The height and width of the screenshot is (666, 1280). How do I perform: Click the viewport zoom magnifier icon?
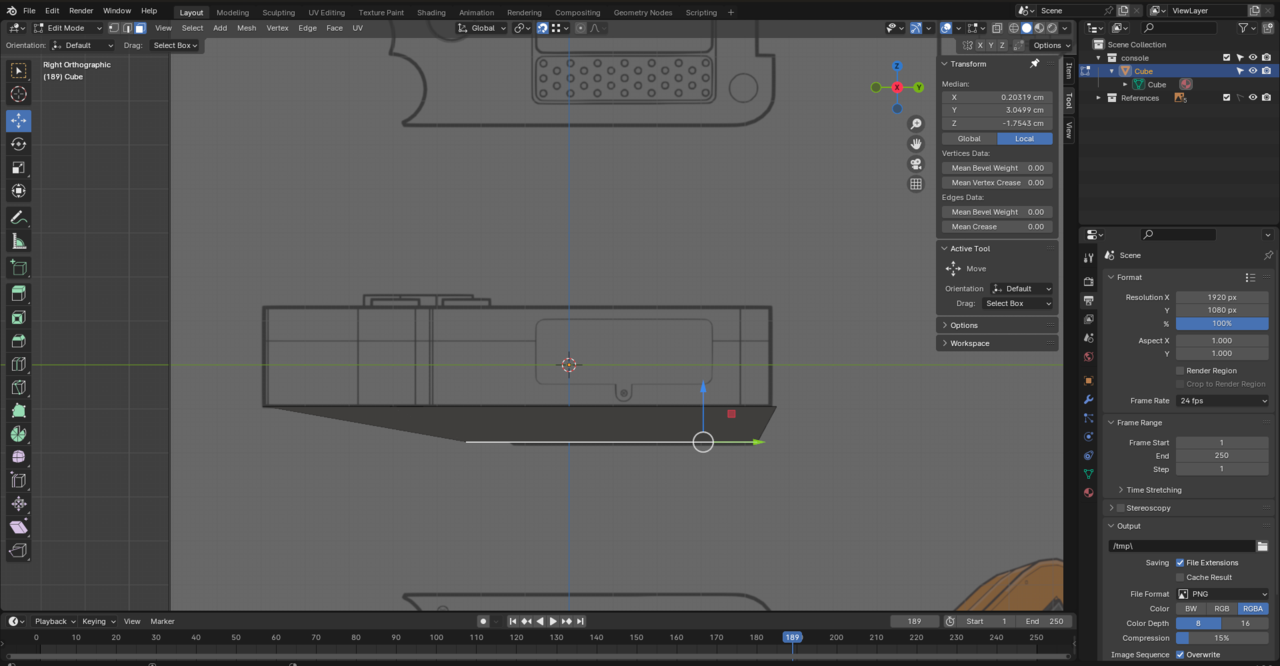click(x=916, y=123)
